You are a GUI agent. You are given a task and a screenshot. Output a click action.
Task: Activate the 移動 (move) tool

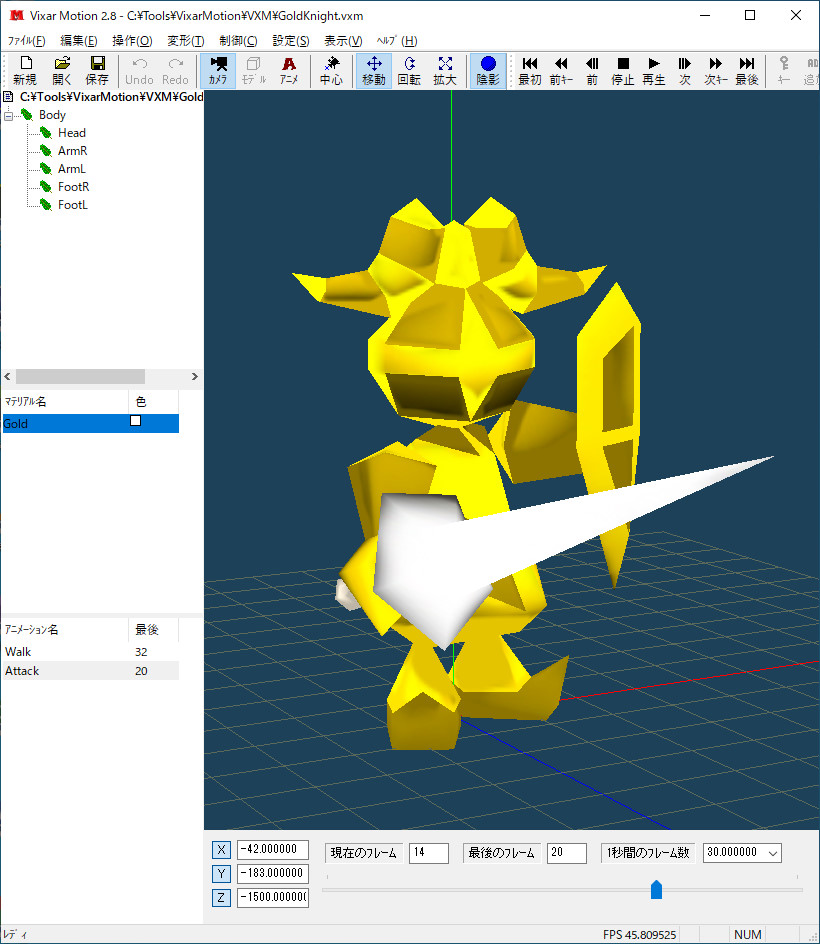click(373, 71)
